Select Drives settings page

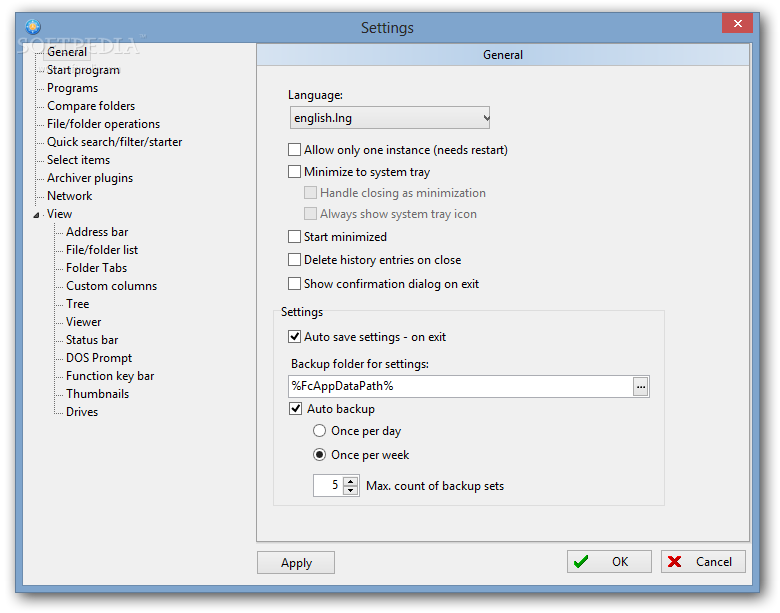click(x=82, y=411)
